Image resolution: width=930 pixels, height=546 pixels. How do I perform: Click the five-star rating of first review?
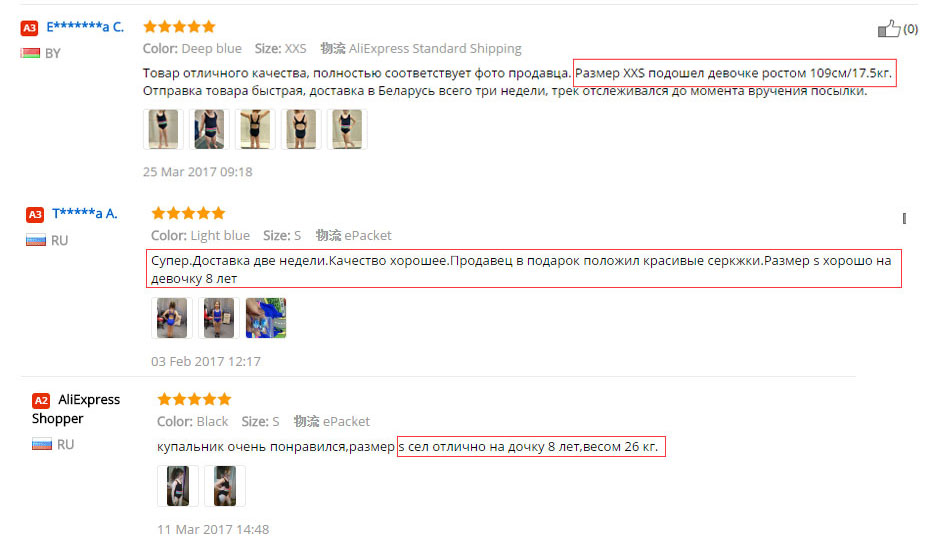coord(179,27)
